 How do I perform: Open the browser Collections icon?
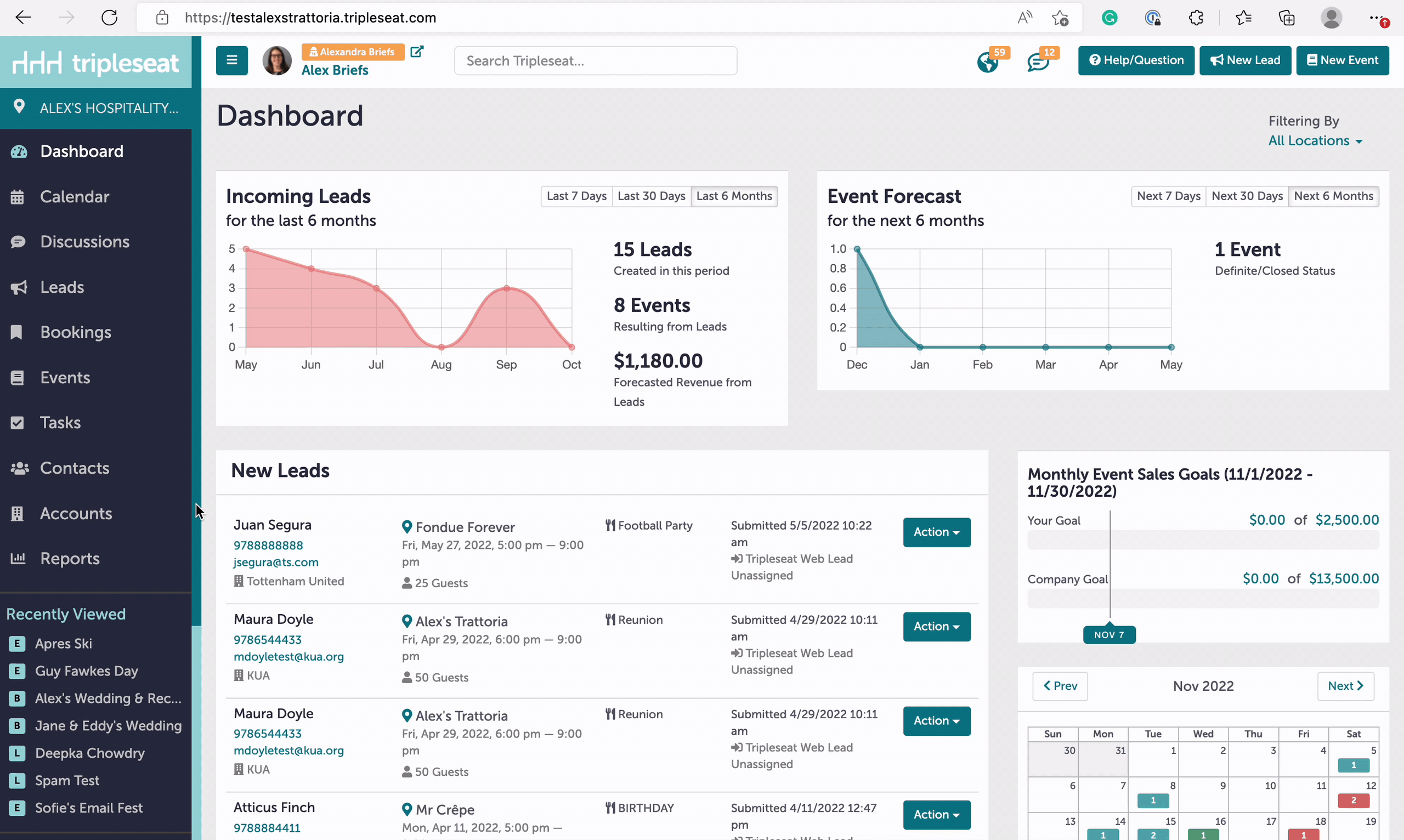(x=1286, y=18)
